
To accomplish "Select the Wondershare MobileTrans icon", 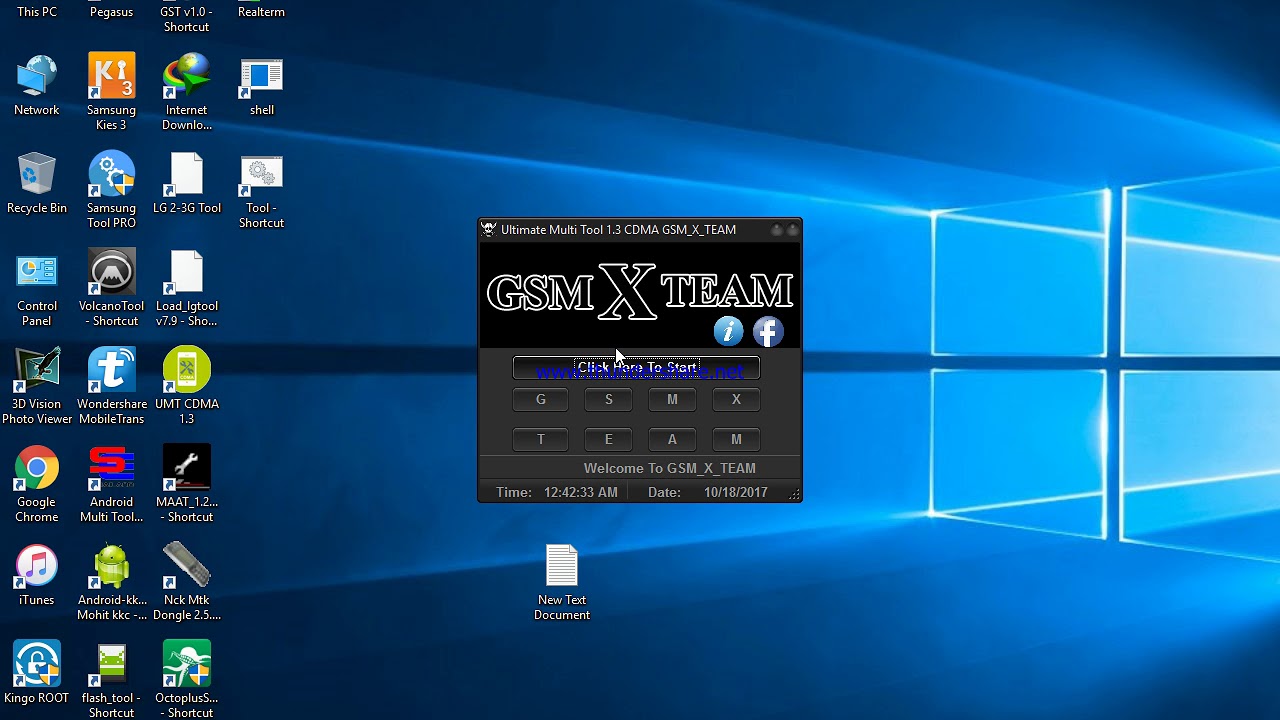I will pos(111,386).
